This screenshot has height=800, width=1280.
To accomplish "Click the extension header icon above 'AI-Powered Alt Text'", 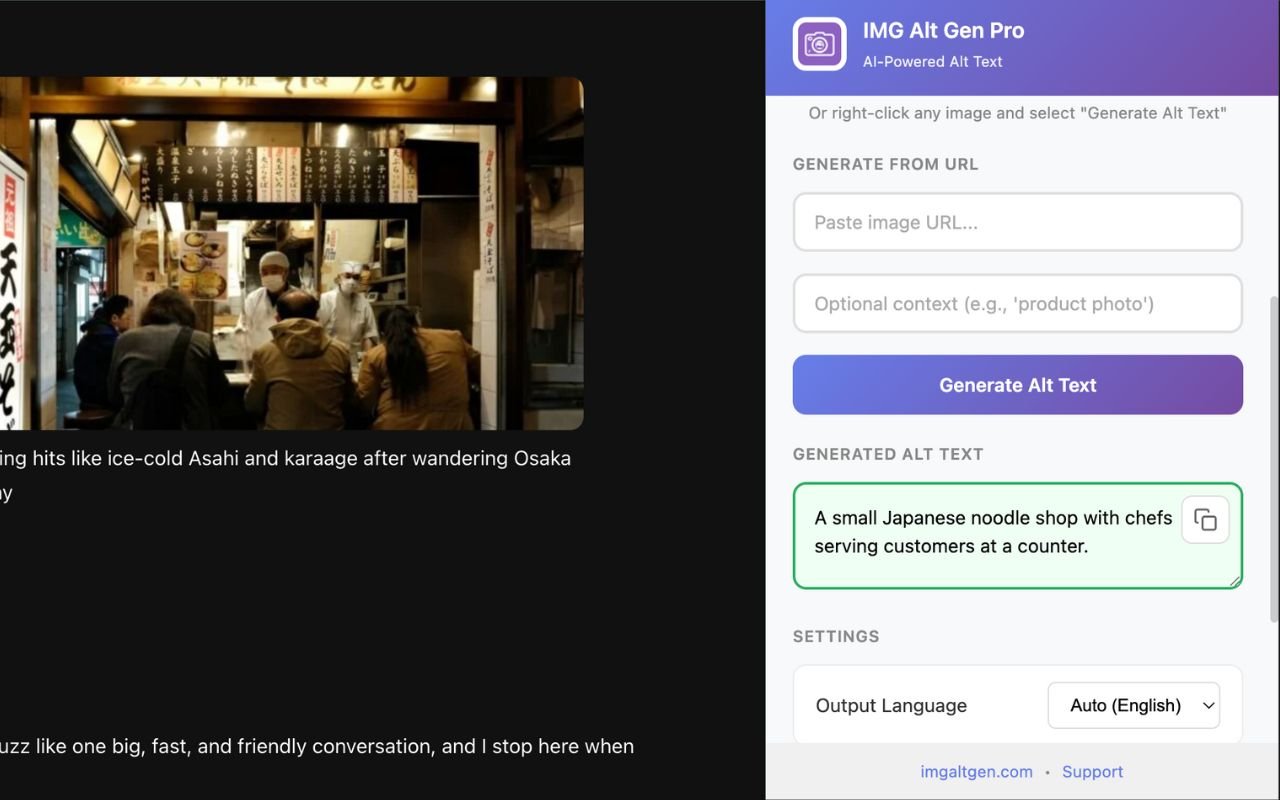I will tap(819, 43).
